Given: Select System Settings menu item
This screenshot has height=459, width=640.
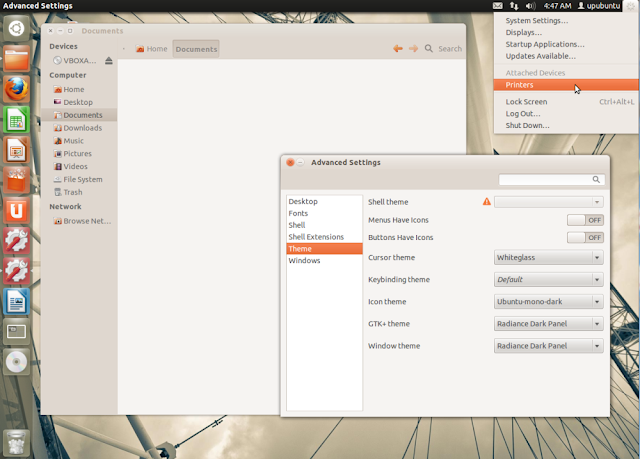Looking at the screenshot, I should pyautogui.click(x=566, y=21).
